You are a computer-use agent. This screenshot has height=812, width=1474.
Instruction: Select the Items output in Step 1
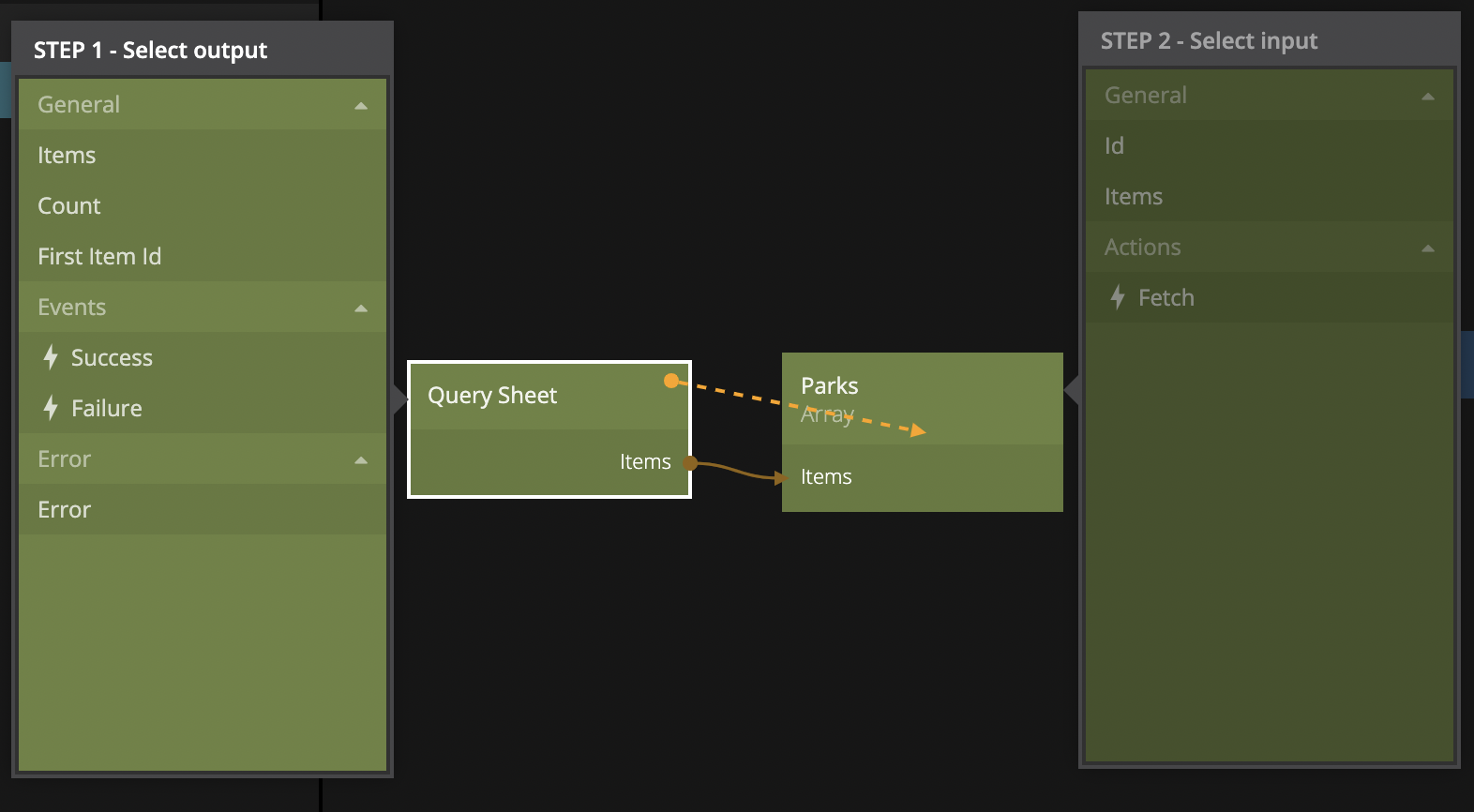[67, 156]
